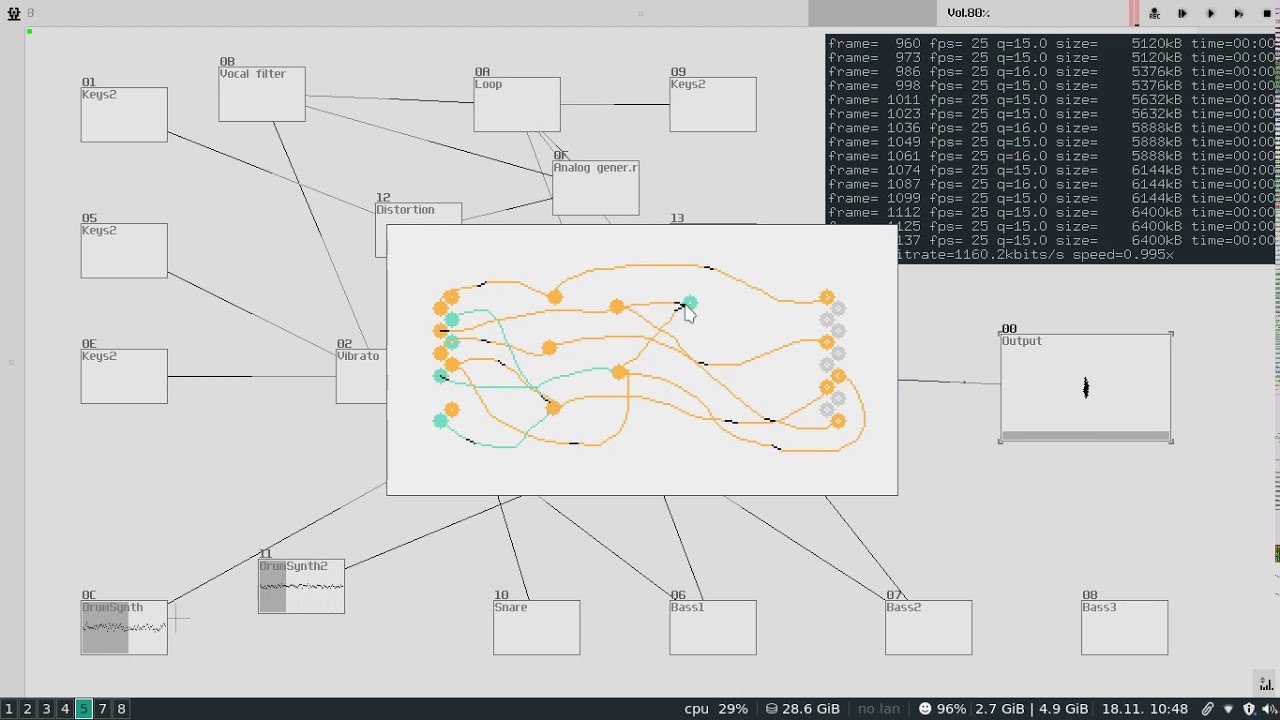Viewport: 1280px width, 720px height.
Task: Select the 01 Keys2 module
Action: [124, 114]
